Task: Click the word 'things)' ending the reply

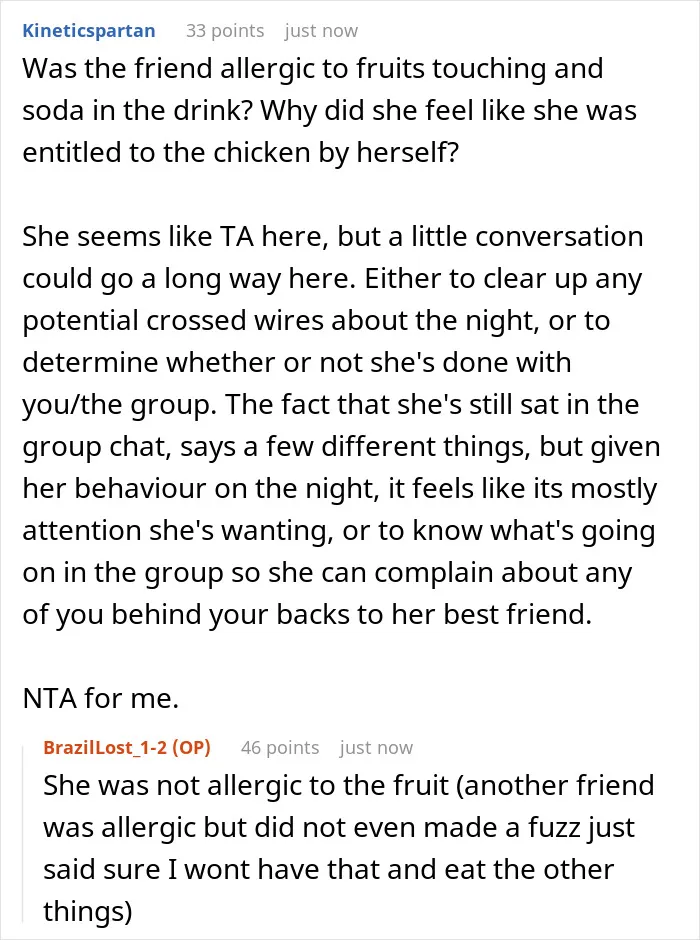Action: (x=88, y=911)
